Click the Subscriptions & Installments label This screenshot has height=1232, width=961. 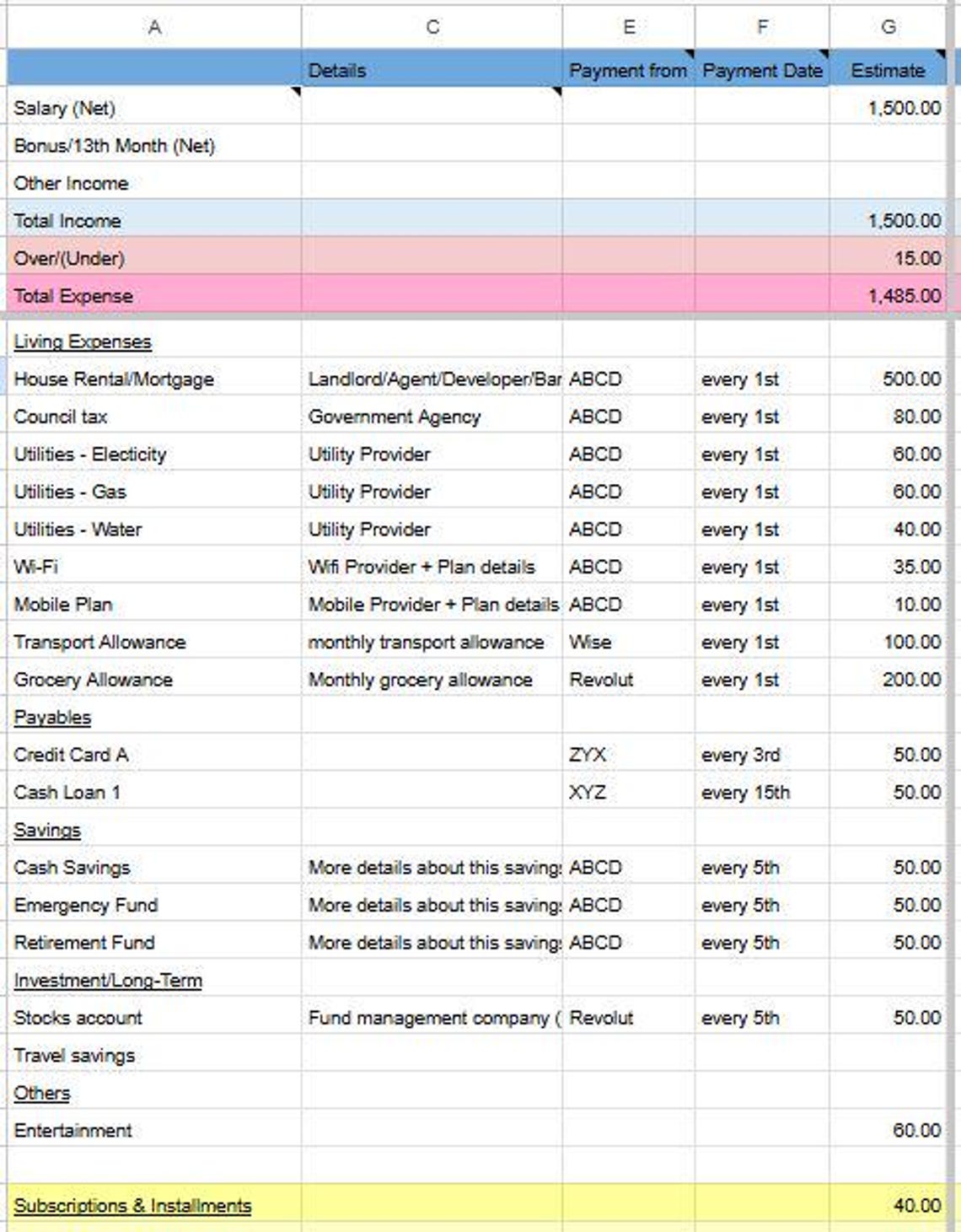point(132,1206)
